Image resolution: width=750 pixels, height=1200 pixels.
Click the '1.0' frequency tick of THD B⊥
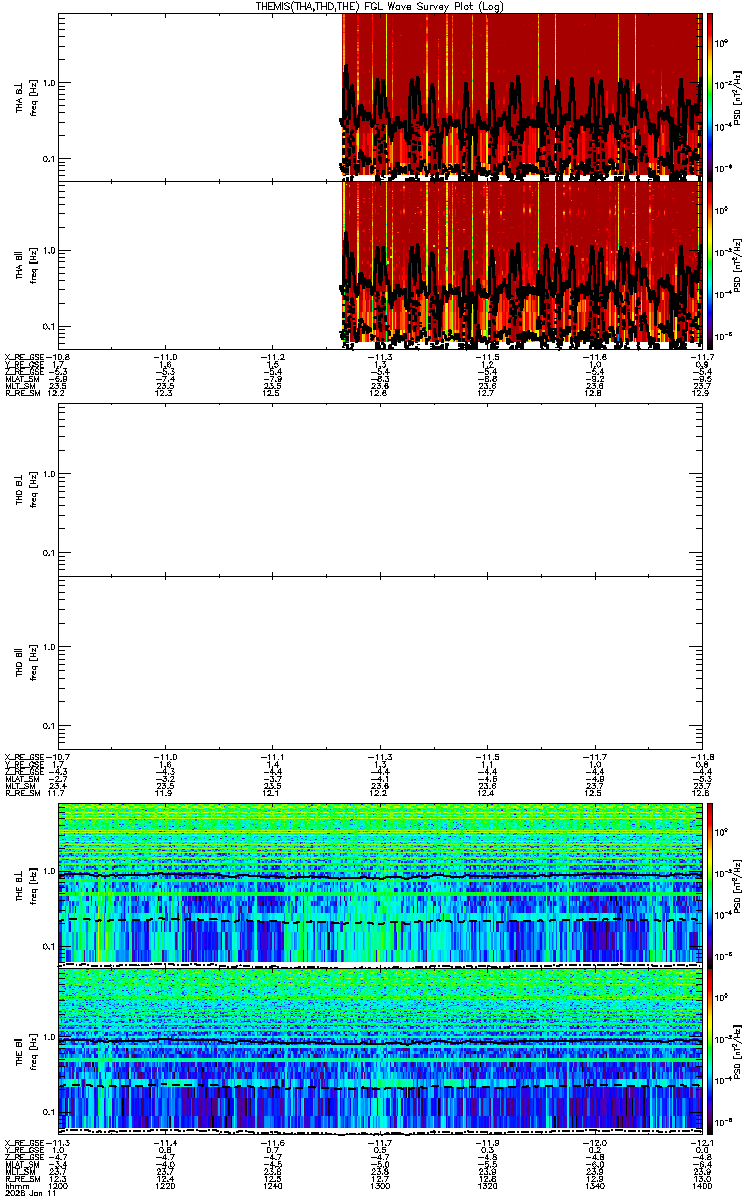pyautogui.click(x=49, y=474)
